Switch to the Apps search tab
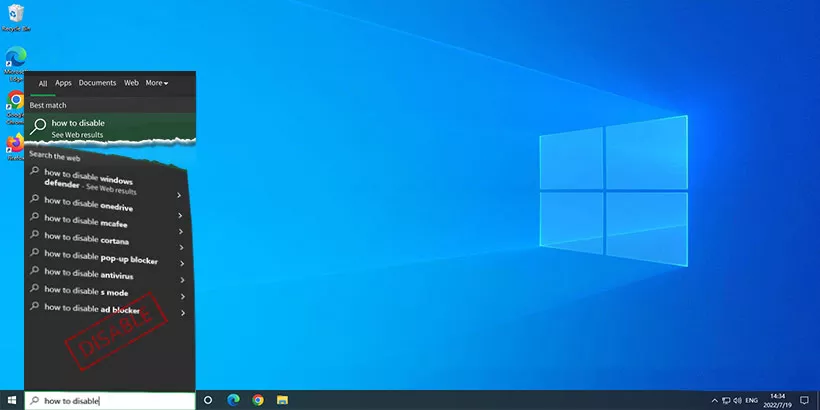The height and width of the screenshot is (410, 820). 63,83
